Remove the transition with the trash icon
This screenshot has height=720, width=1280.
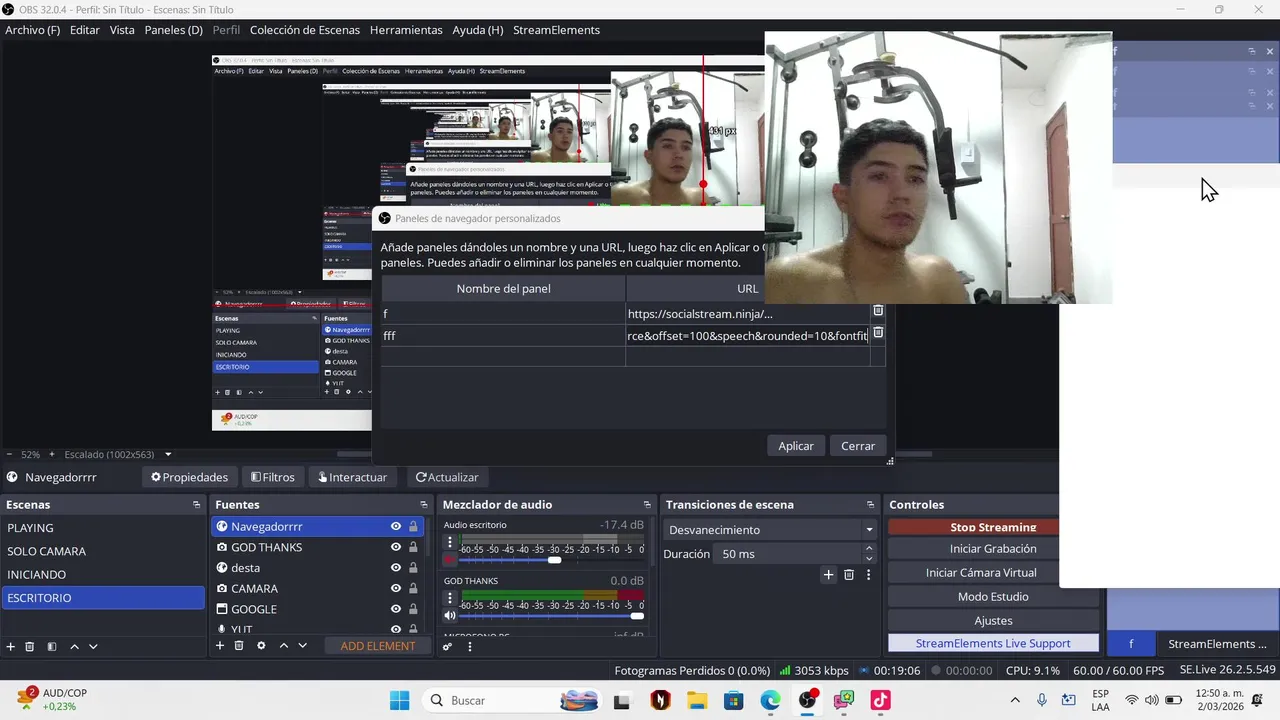[849, 575]
